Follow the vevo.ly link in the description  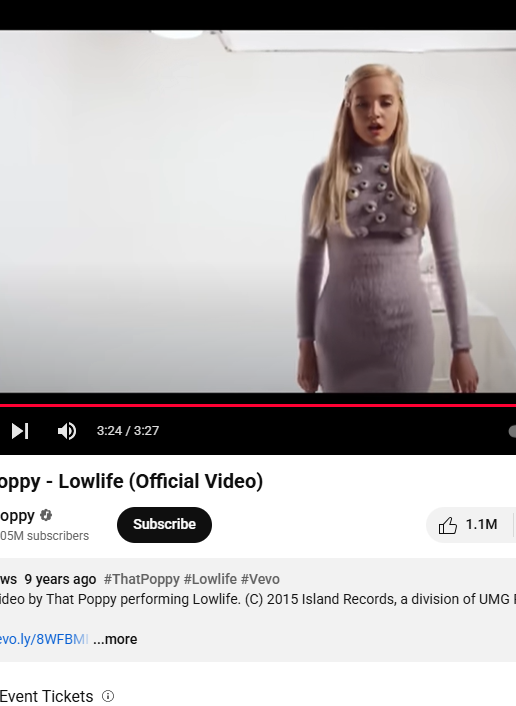44,639
